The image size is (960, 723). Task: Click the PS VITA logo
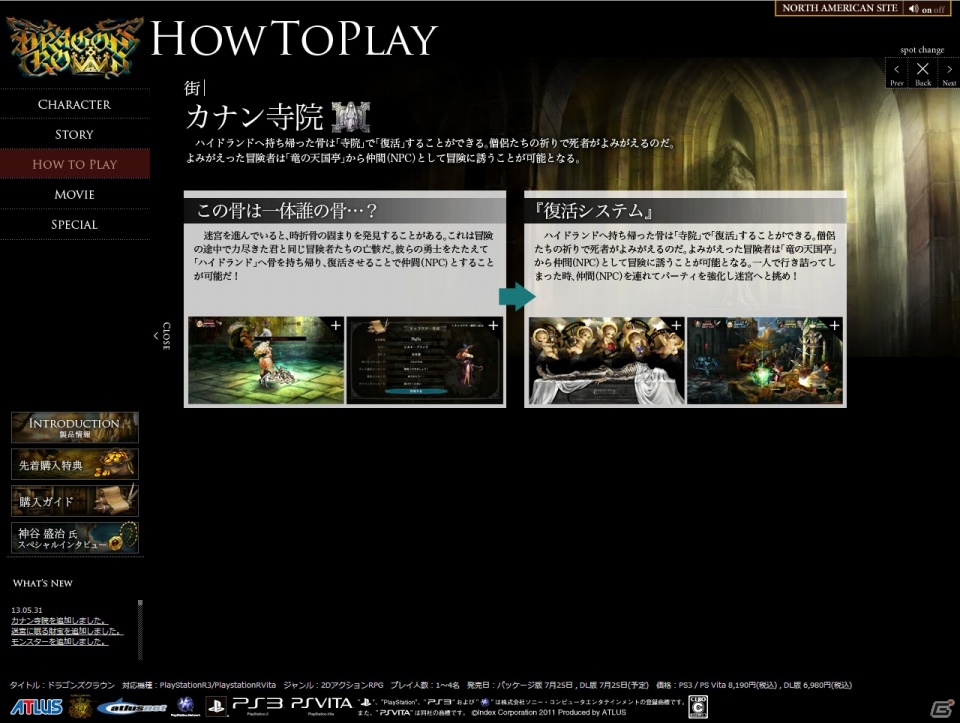point(321,705)
